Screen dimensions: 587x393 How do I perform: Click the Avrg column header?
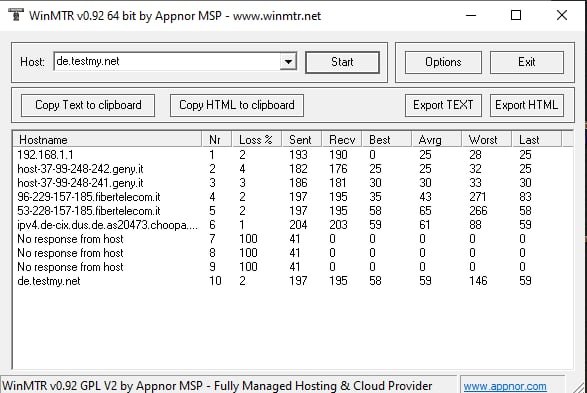[x=436, y=140]
